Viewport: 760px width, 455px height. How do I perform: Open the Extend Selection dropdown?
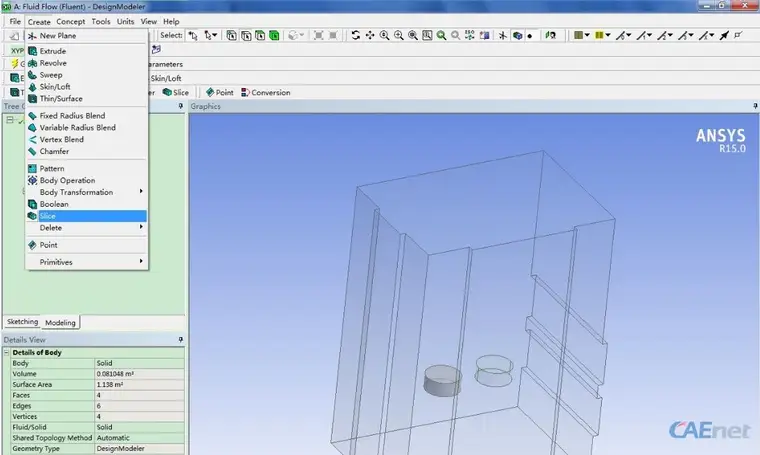(x=296, y=35)
